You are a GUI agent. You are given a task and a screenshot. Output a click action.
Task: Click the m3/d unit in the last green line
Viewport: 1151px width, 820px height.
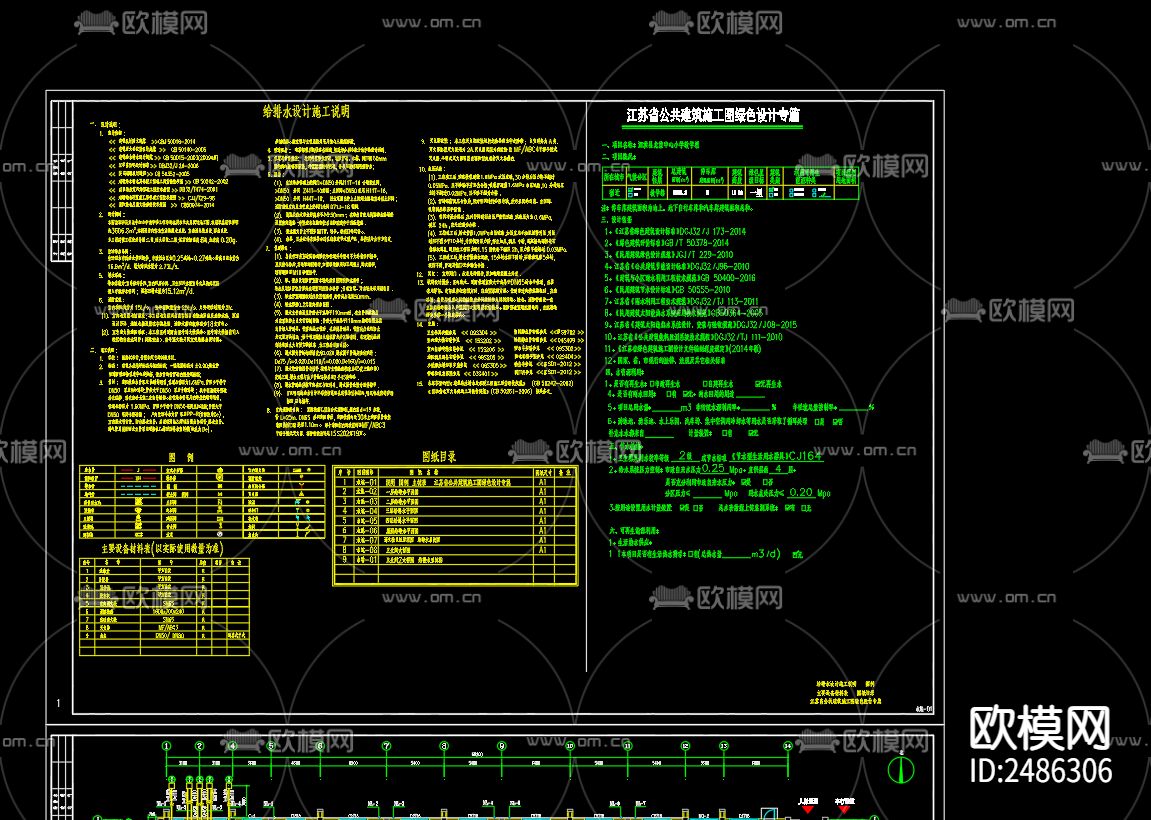[x=766, y=554]
